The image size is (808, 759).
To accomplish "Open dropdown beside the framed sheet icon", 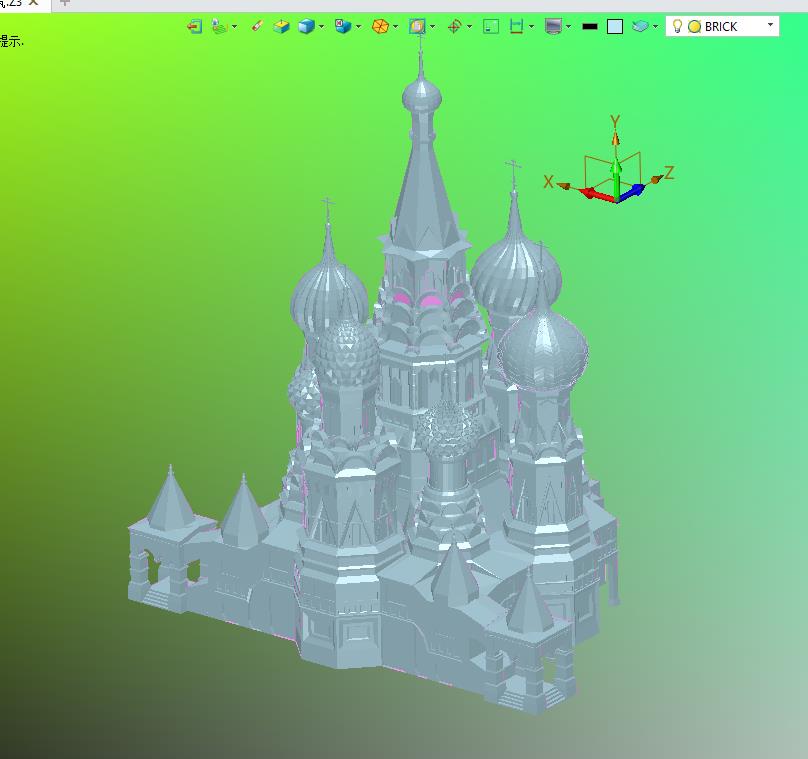I will [x=432, y=26].
